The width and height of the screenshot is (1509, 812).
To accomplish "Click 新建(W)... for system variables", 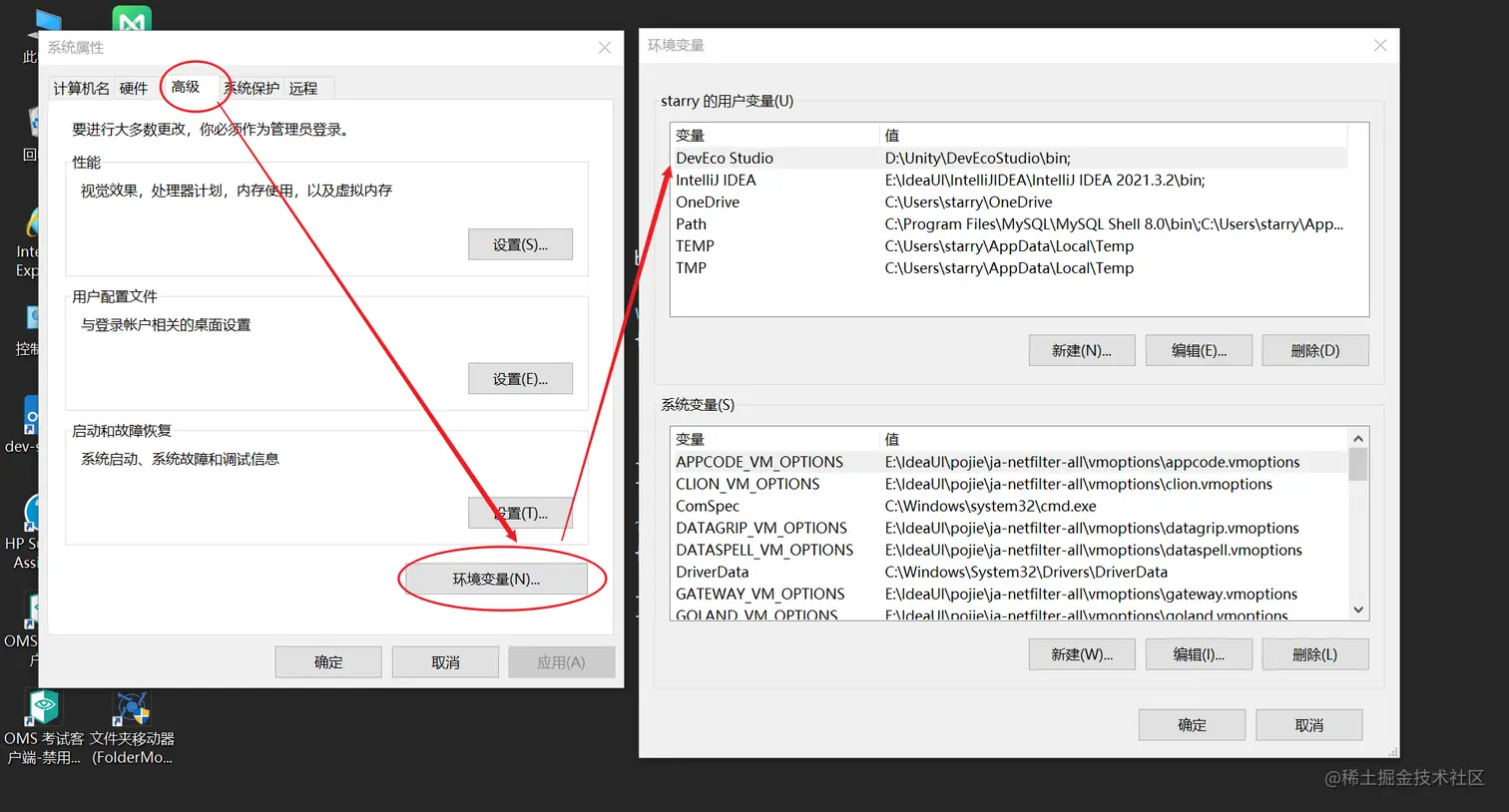I will coord(1082,654).
